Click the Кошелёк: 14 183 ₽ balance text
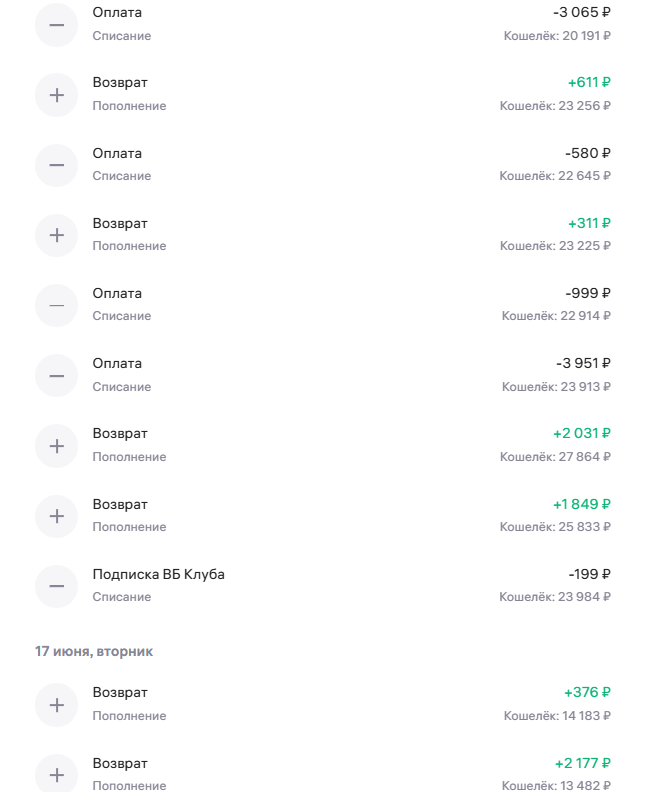Screen dimensions: 672x792 pos(557,716)
